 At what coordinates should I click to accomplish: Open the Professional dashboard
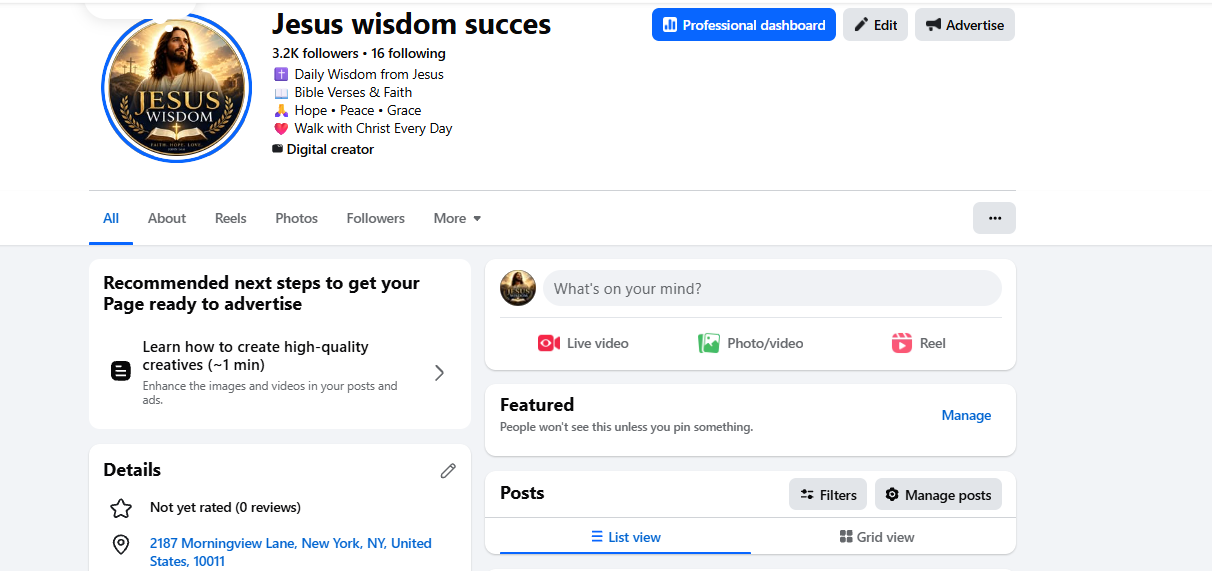point(743,25)
